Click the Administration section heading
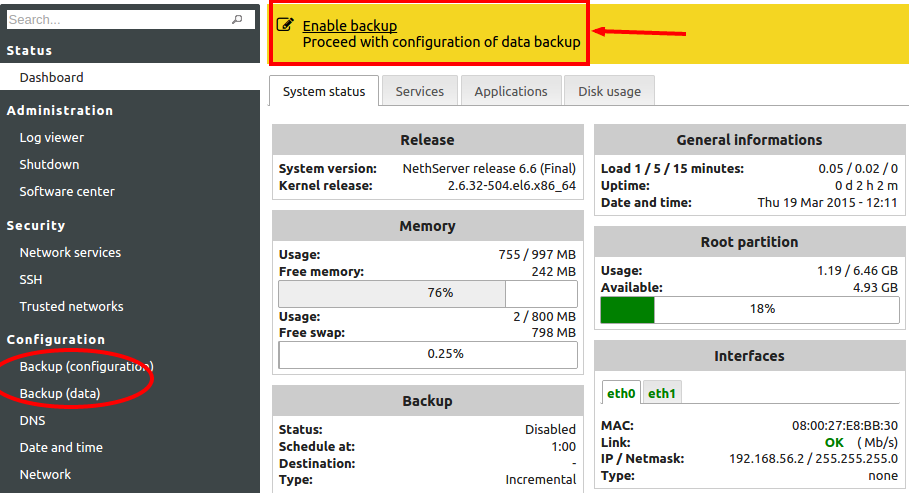This screenshot has width=909, height=493. point(60,110)
